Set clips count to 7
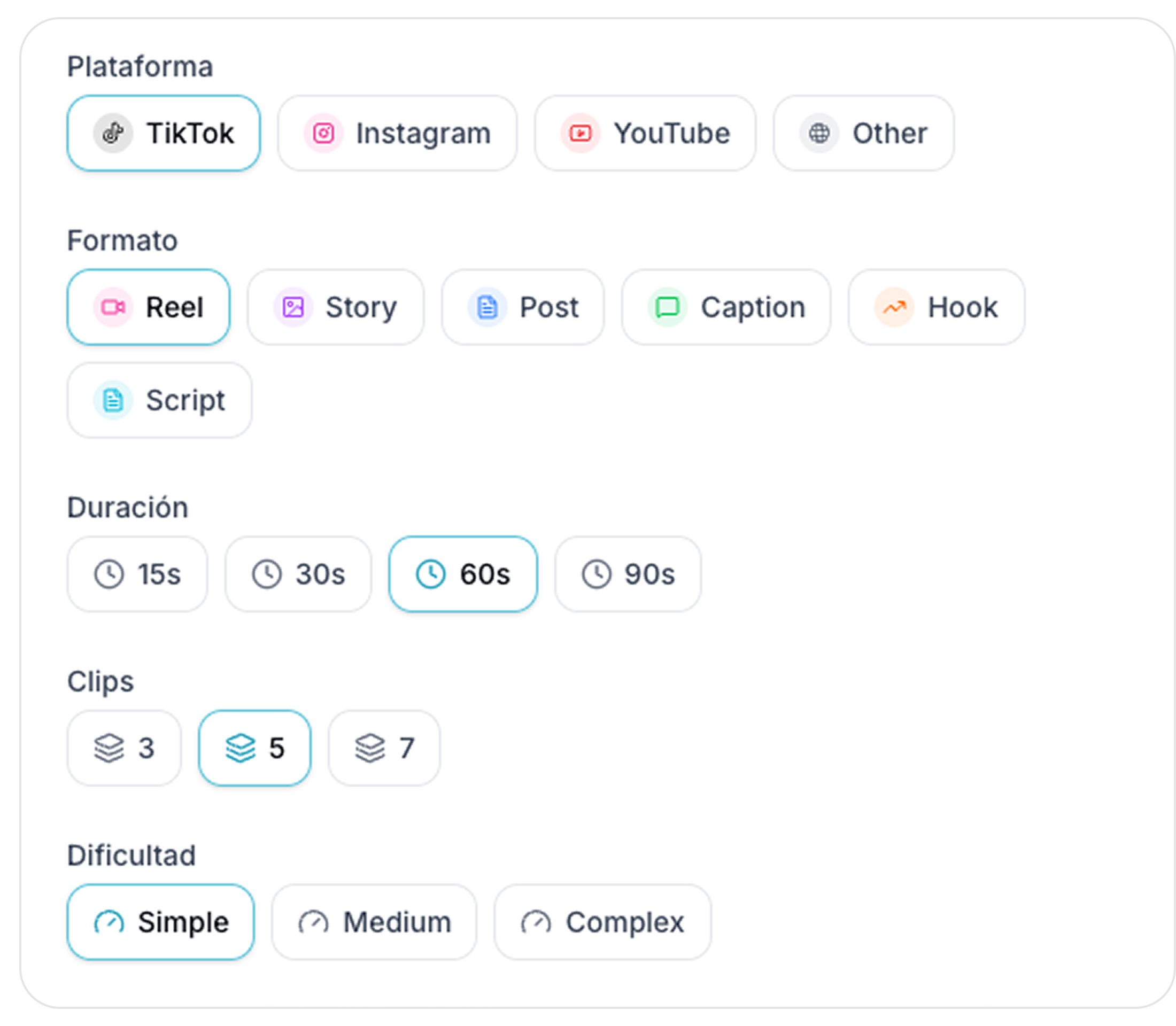 pyautogui.click(x=384, y=748)
